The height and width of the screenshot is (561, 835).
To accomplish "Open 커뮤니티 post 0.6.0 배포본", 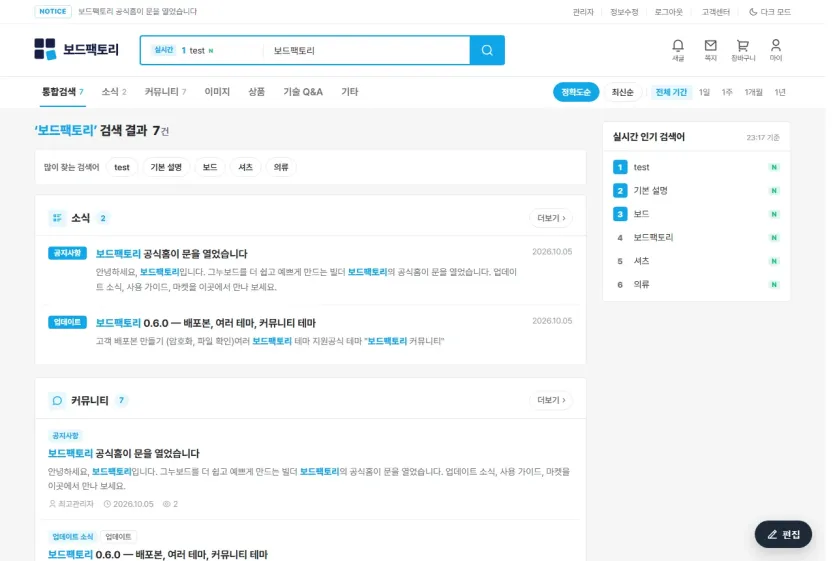I will coord(158,555).
